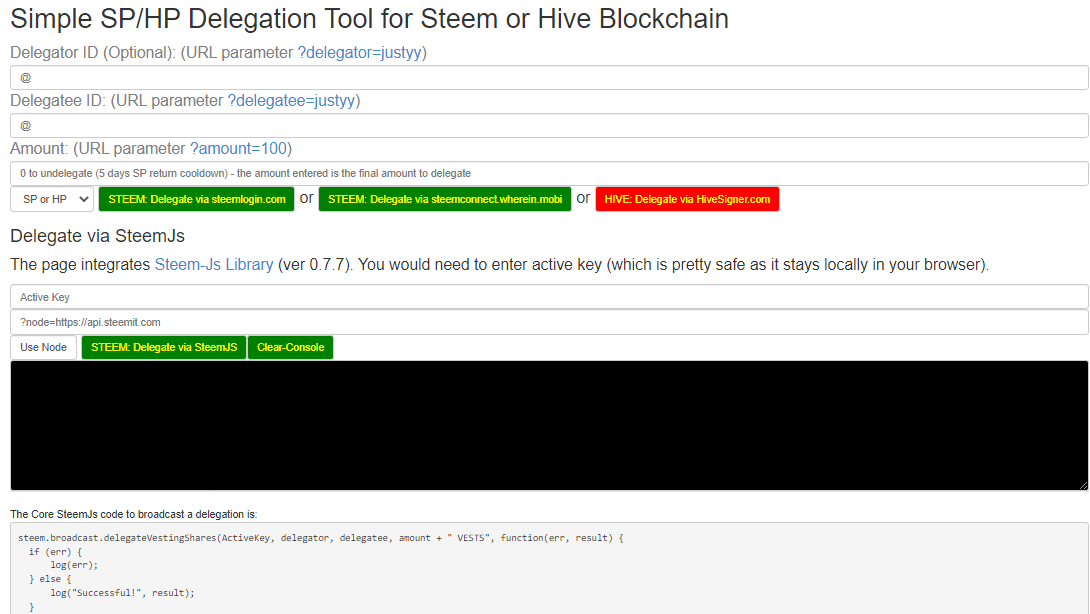Focus the node URL input field
This screenshot has height=614, width=1090.
click(x=549, y=322)
